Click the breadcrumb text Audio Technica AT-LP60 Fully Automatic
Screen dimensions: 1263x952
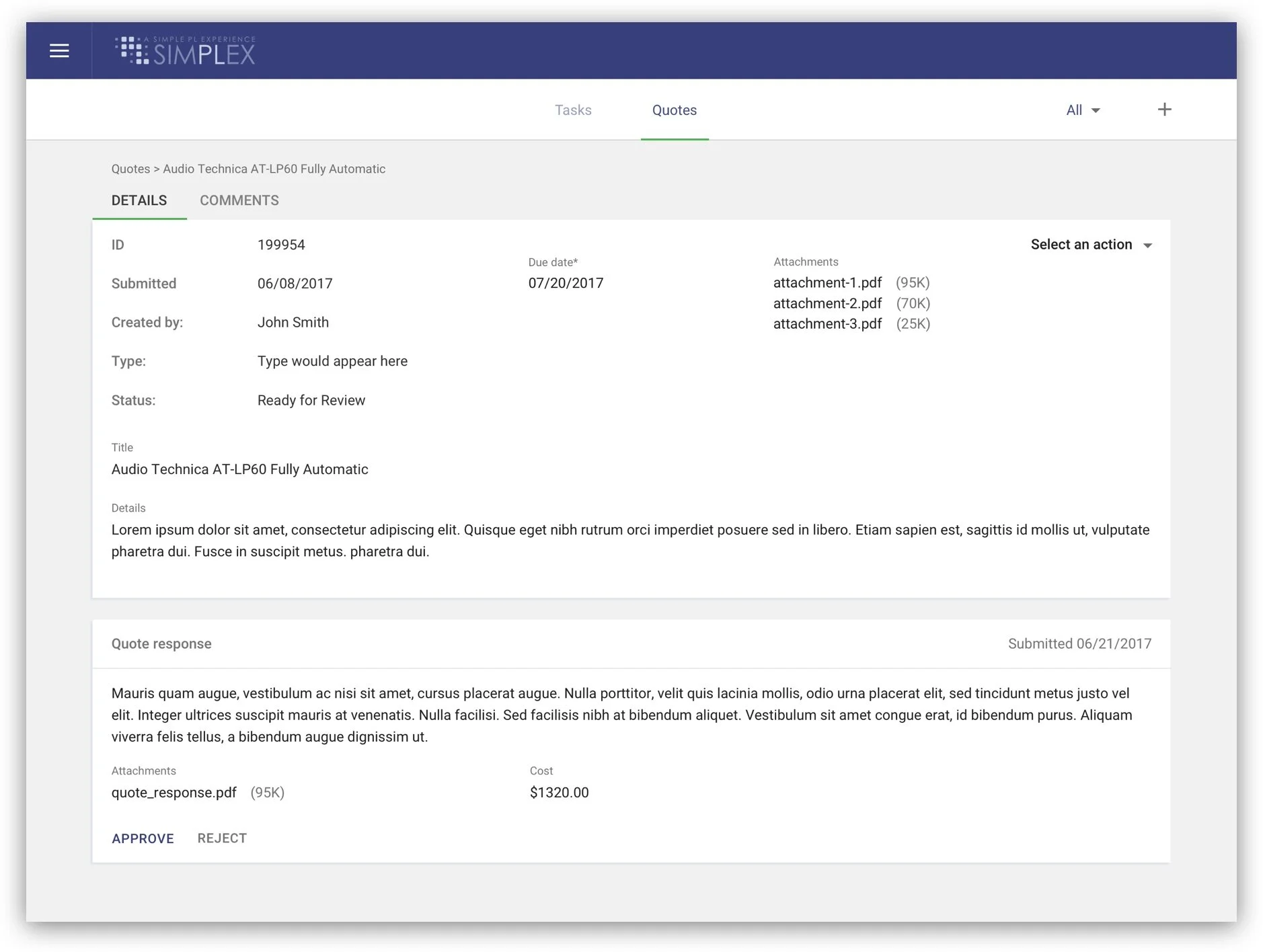(x=274, y=169)
